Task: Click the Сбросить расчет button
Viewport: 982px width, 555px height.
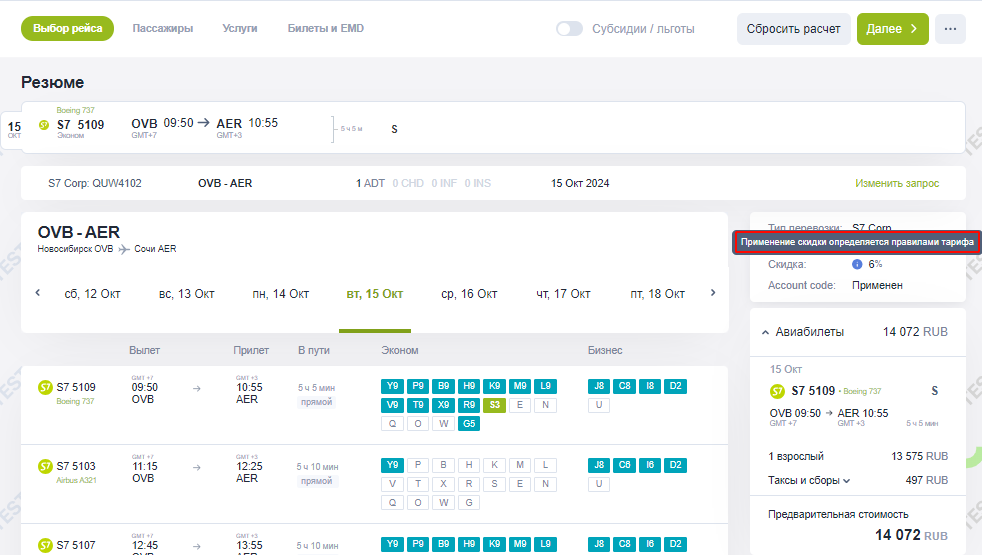Action: point(793,29)
